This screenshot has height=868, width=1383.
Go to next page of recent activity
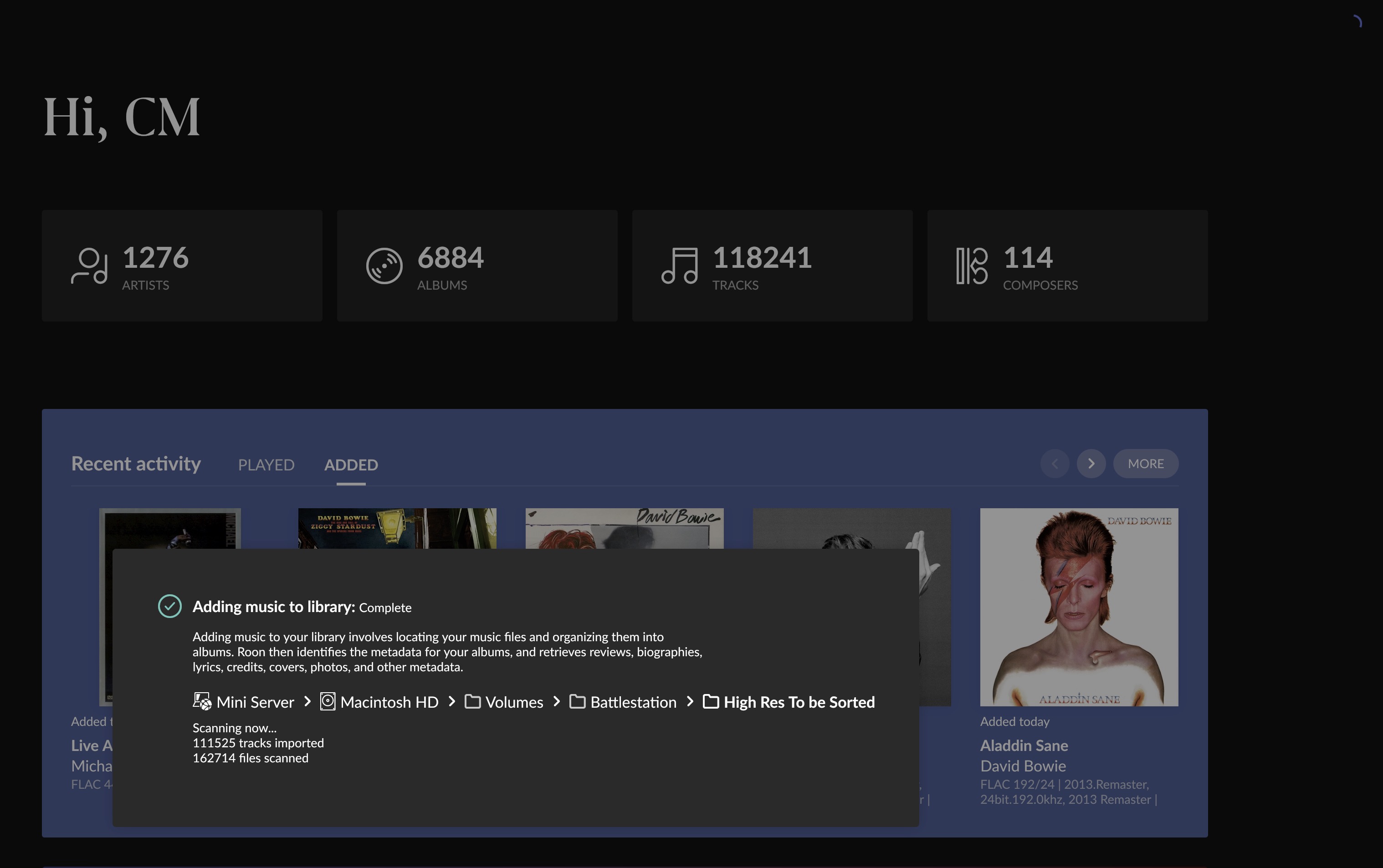click(x=1091, y=463)
